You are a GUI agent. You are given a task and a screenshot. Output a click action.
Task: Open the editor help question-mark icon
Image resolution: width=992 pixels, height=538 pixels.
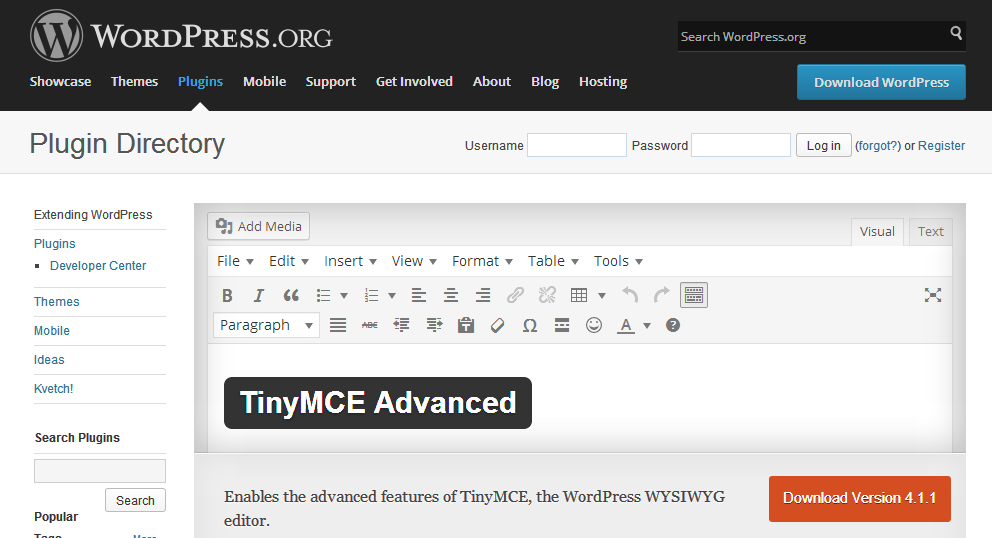tap(673, 325)
